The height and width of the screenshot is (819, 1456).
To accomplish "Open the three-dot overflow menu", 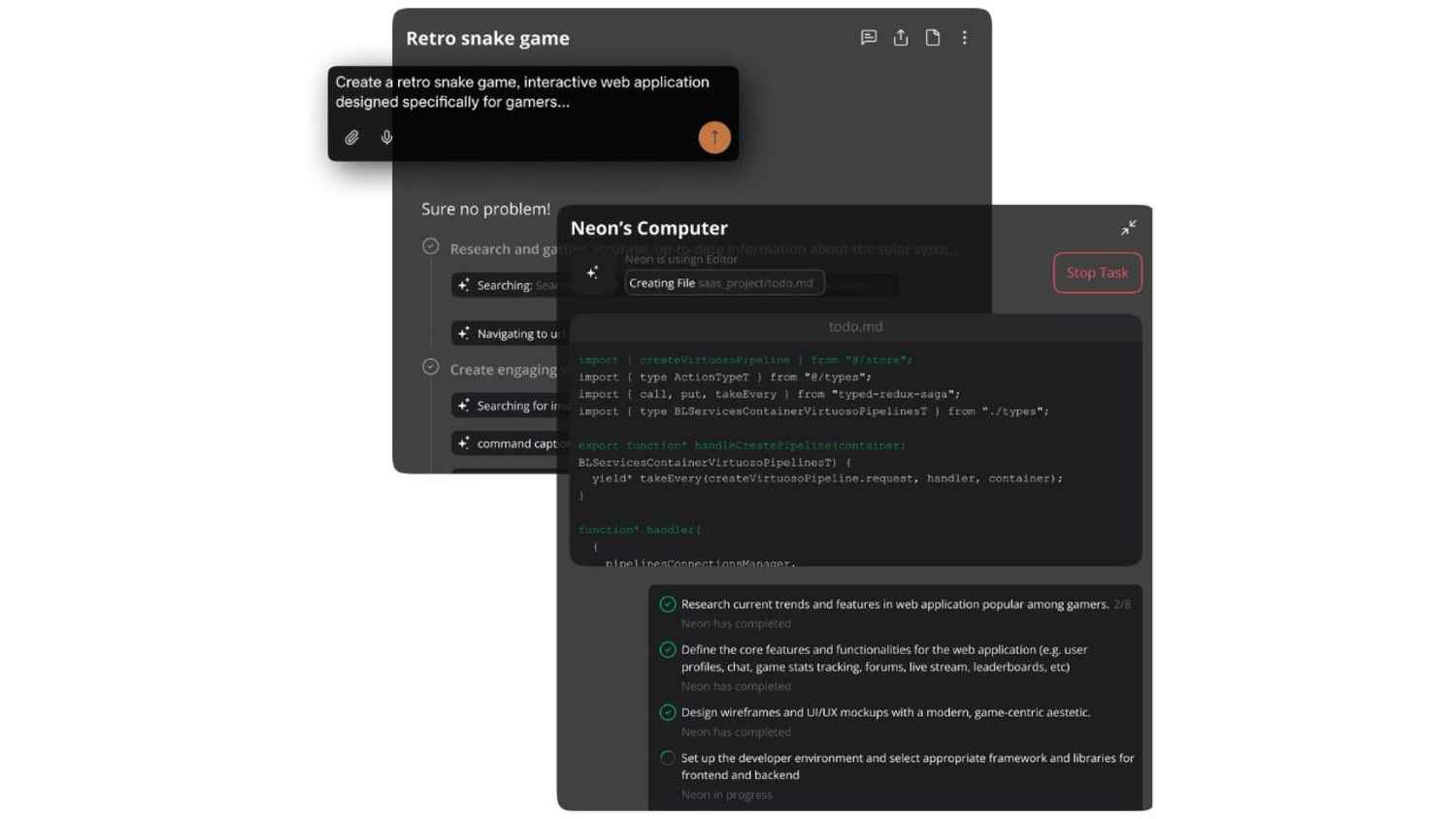I will click(x=964, y=38).
